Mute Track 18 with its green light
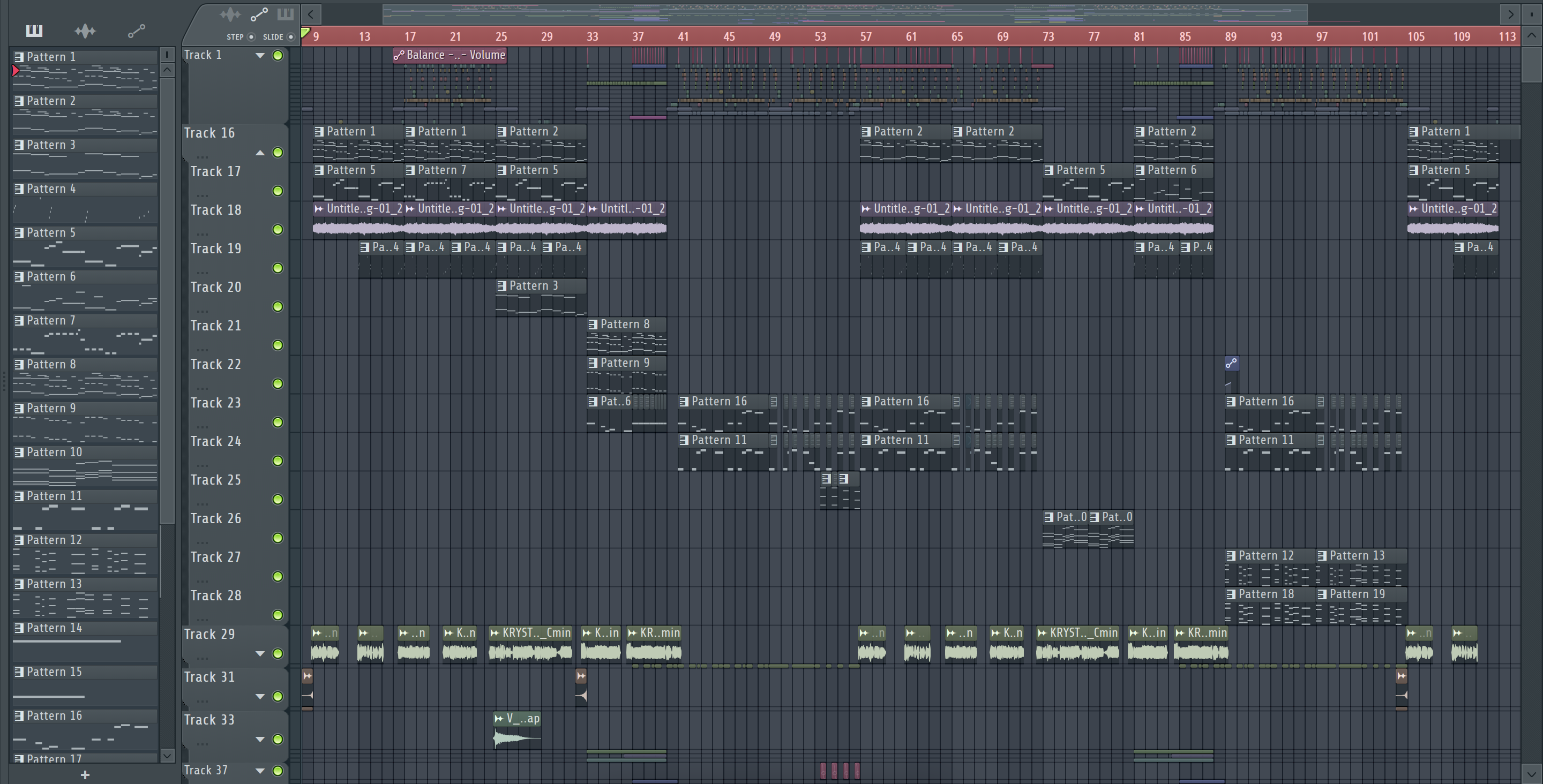 [x=278, y=230]
